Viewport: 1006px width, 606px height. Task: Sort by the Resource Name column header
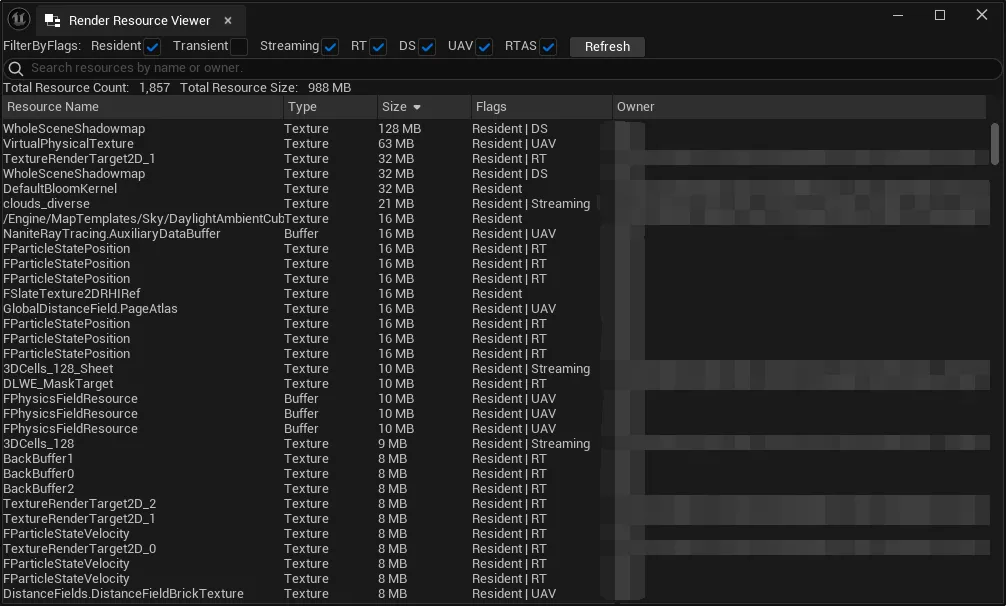[142, 107]
